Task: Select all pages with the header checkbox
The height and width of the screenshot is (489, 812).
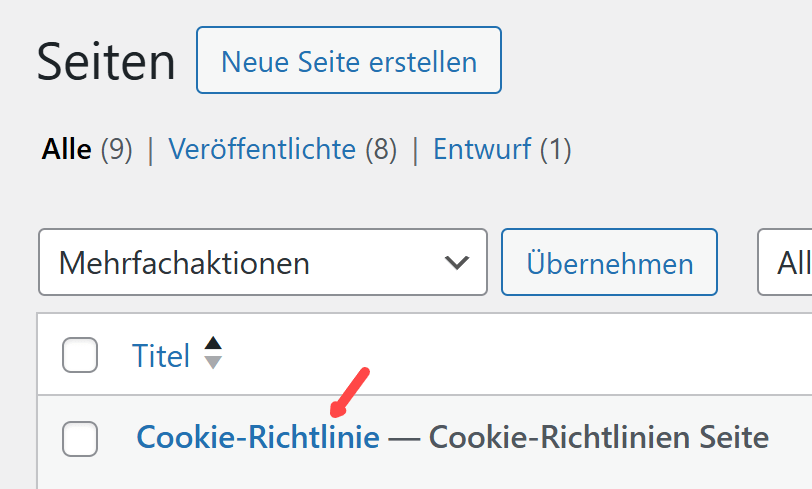Action: coord(80,355)
